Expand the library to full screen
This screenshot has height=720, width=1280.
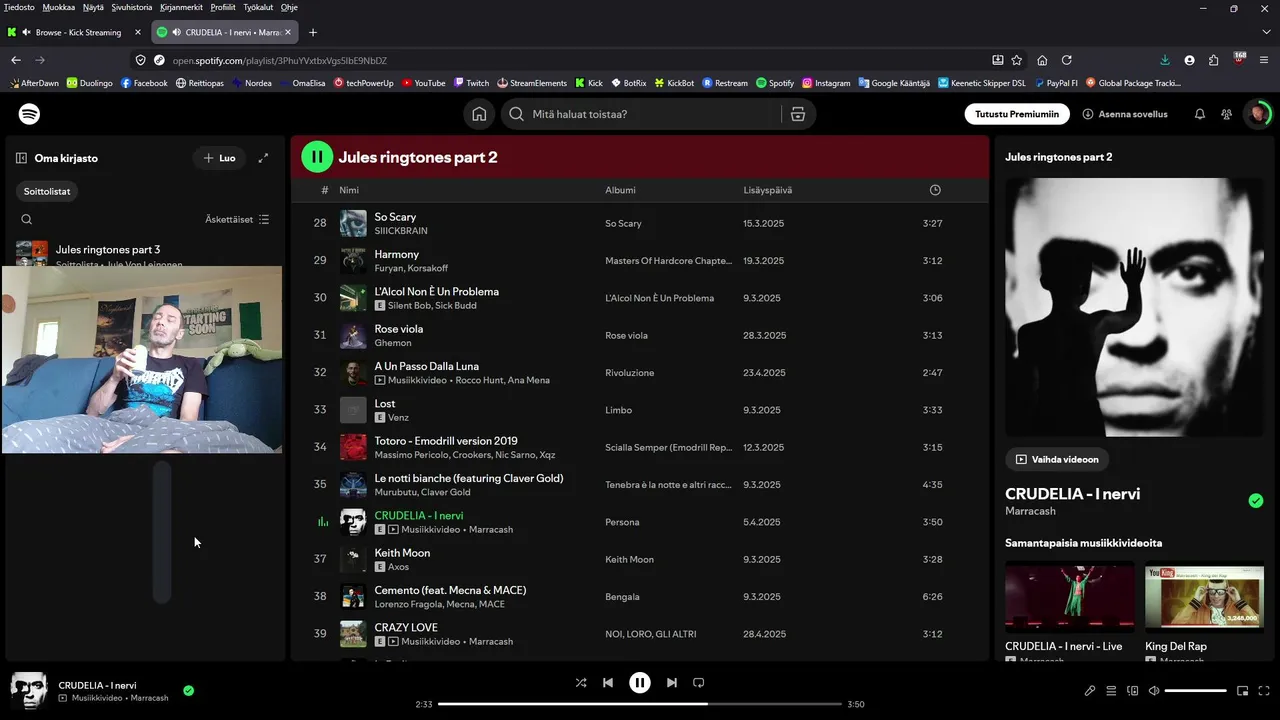point(264,158)
